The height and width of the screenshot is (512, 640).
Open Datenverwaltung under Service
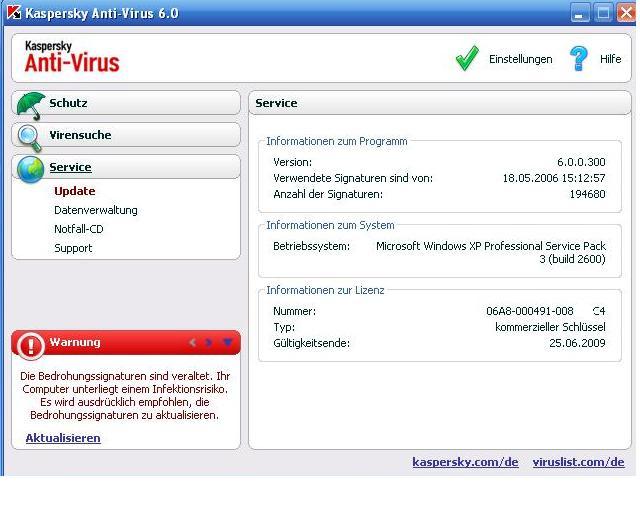(x=96, y=210)
